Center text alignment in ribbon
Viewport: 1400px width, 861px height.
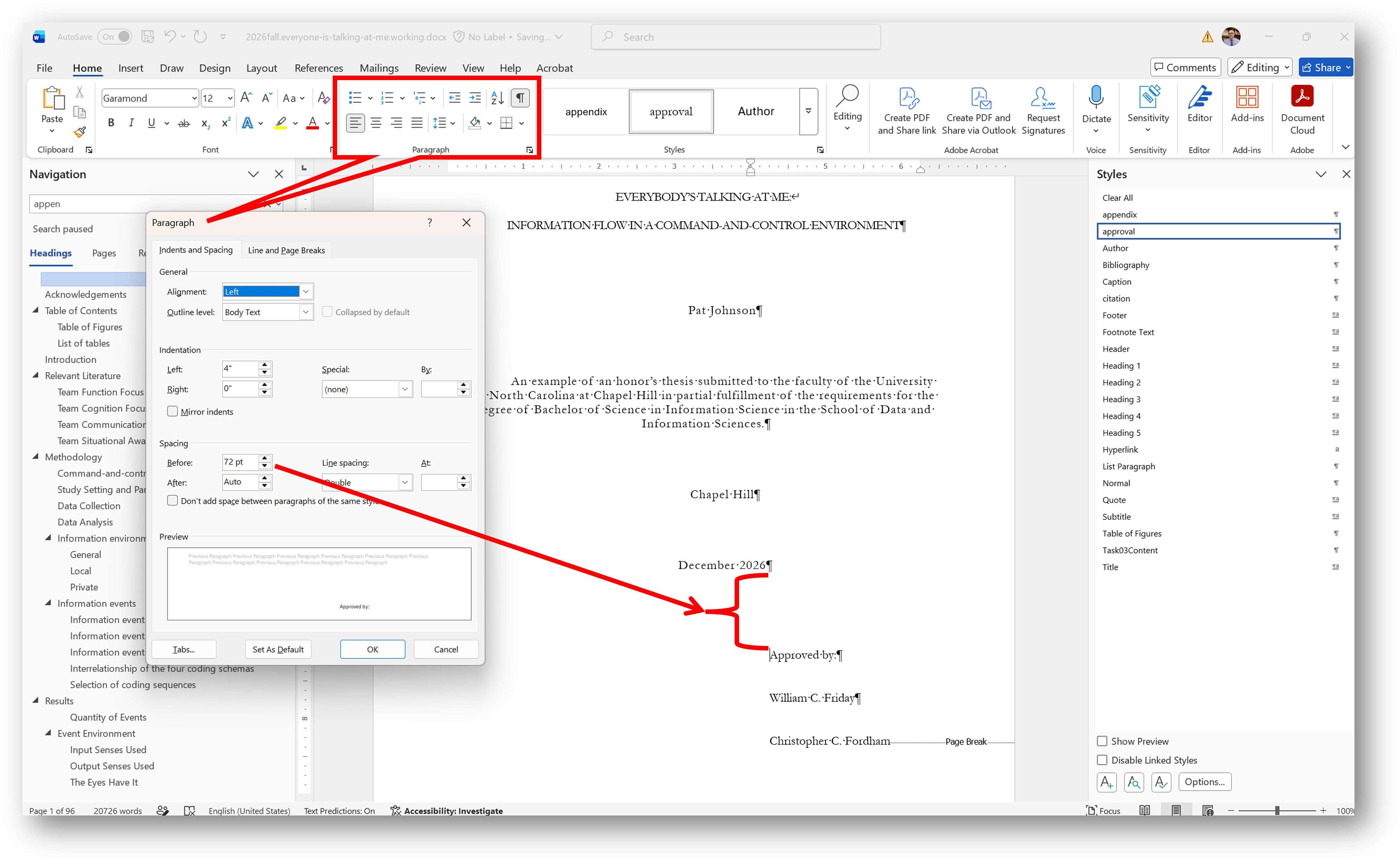pyautogui.click(x=376, y=123)
